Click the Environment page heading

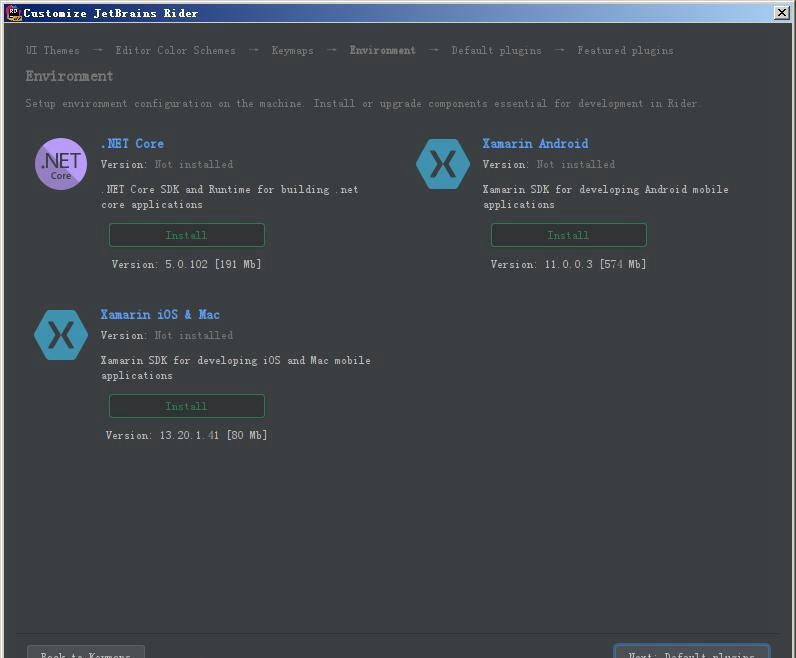[70, 76]
